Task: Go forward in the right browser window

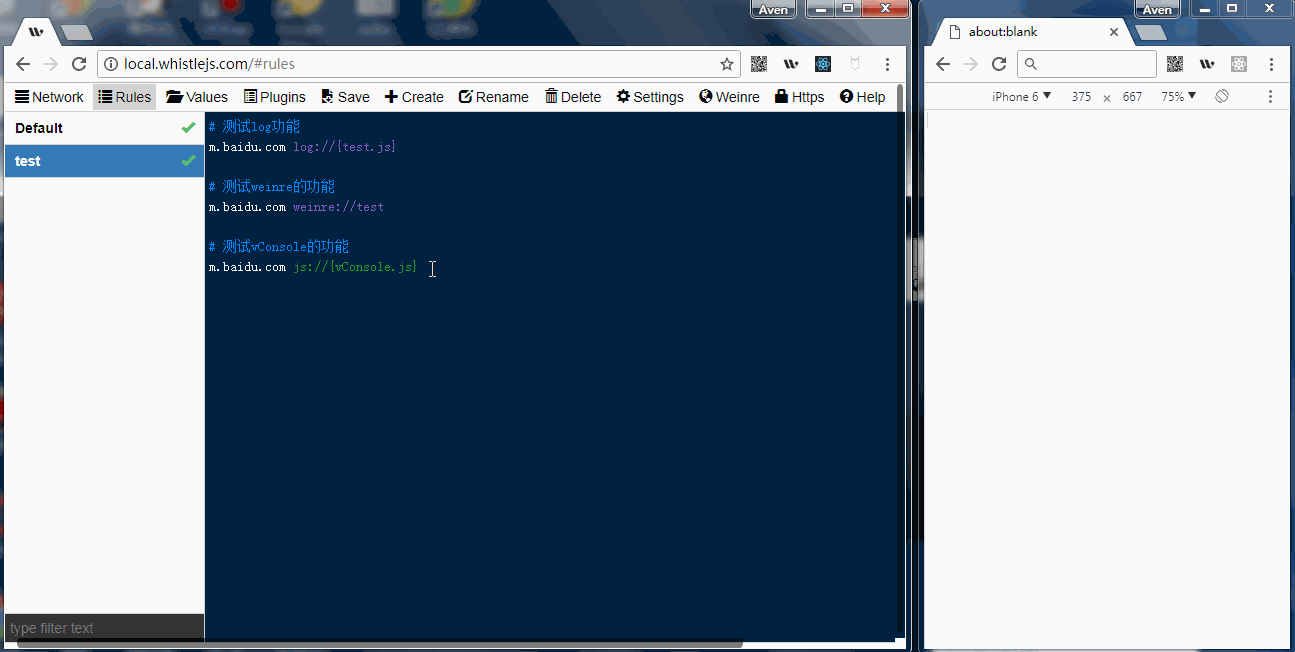Action: click(970, 64)
